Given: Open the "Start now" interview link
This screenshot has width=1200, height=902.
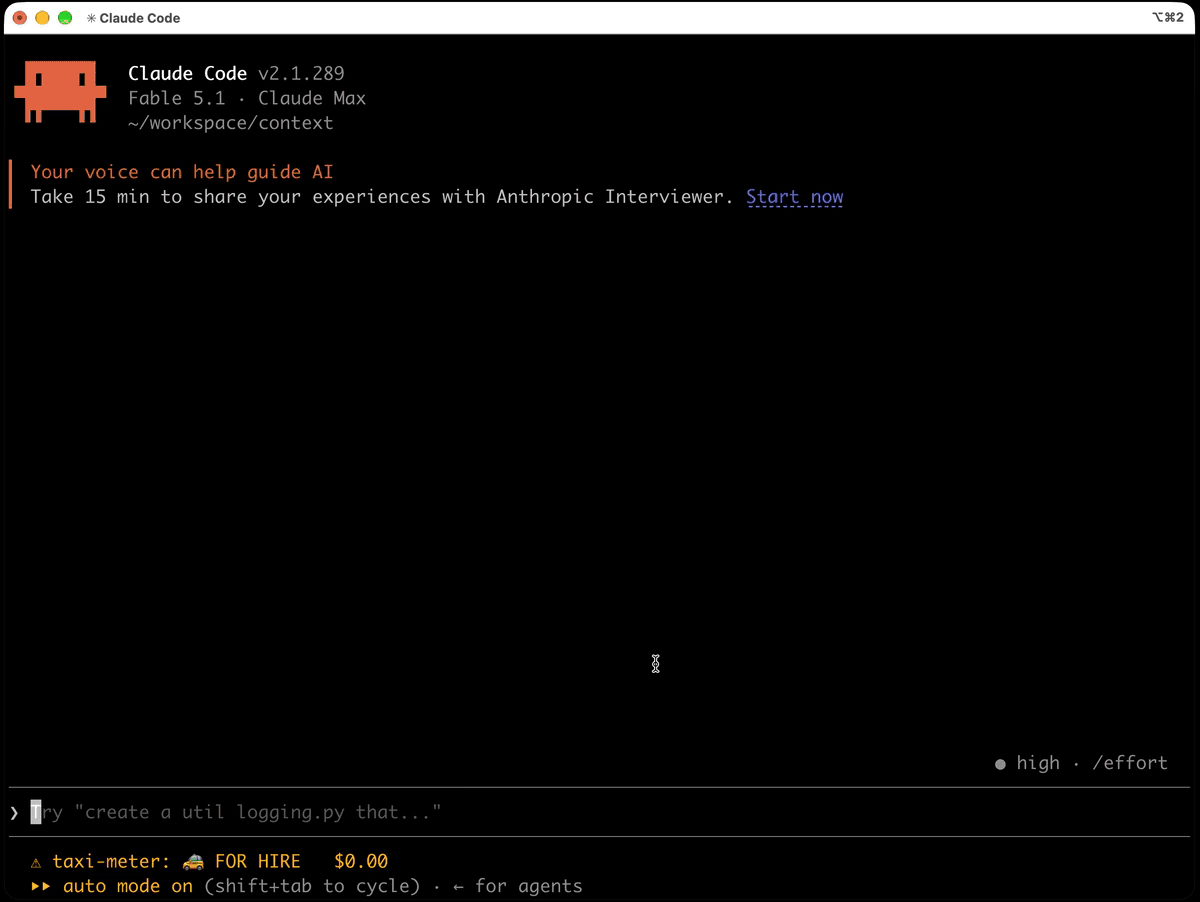Looking at the screenshot, I should 795,197.
